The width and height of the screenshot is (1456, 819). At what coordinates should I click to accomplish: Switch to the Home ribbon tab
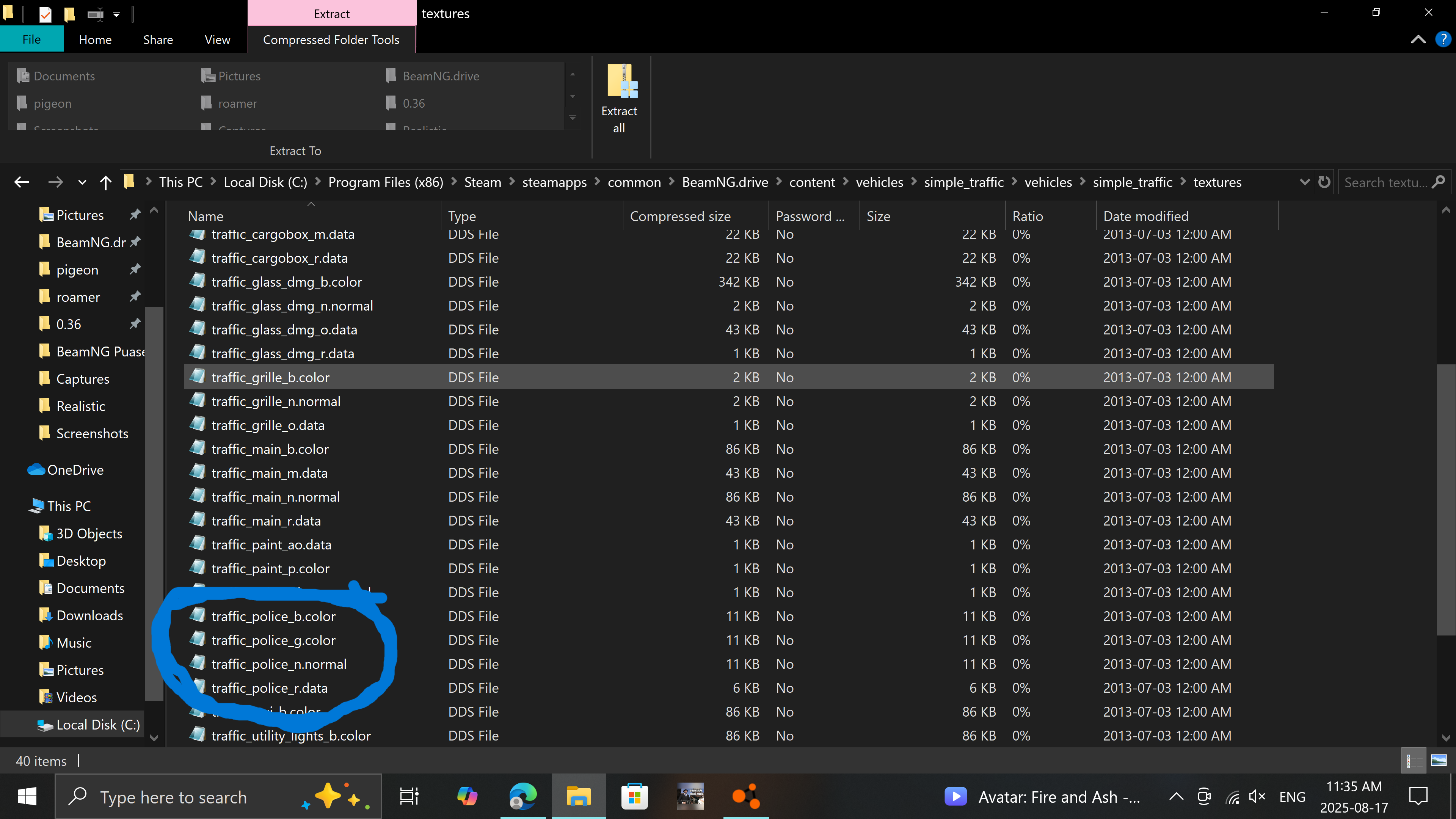(95, 39)
